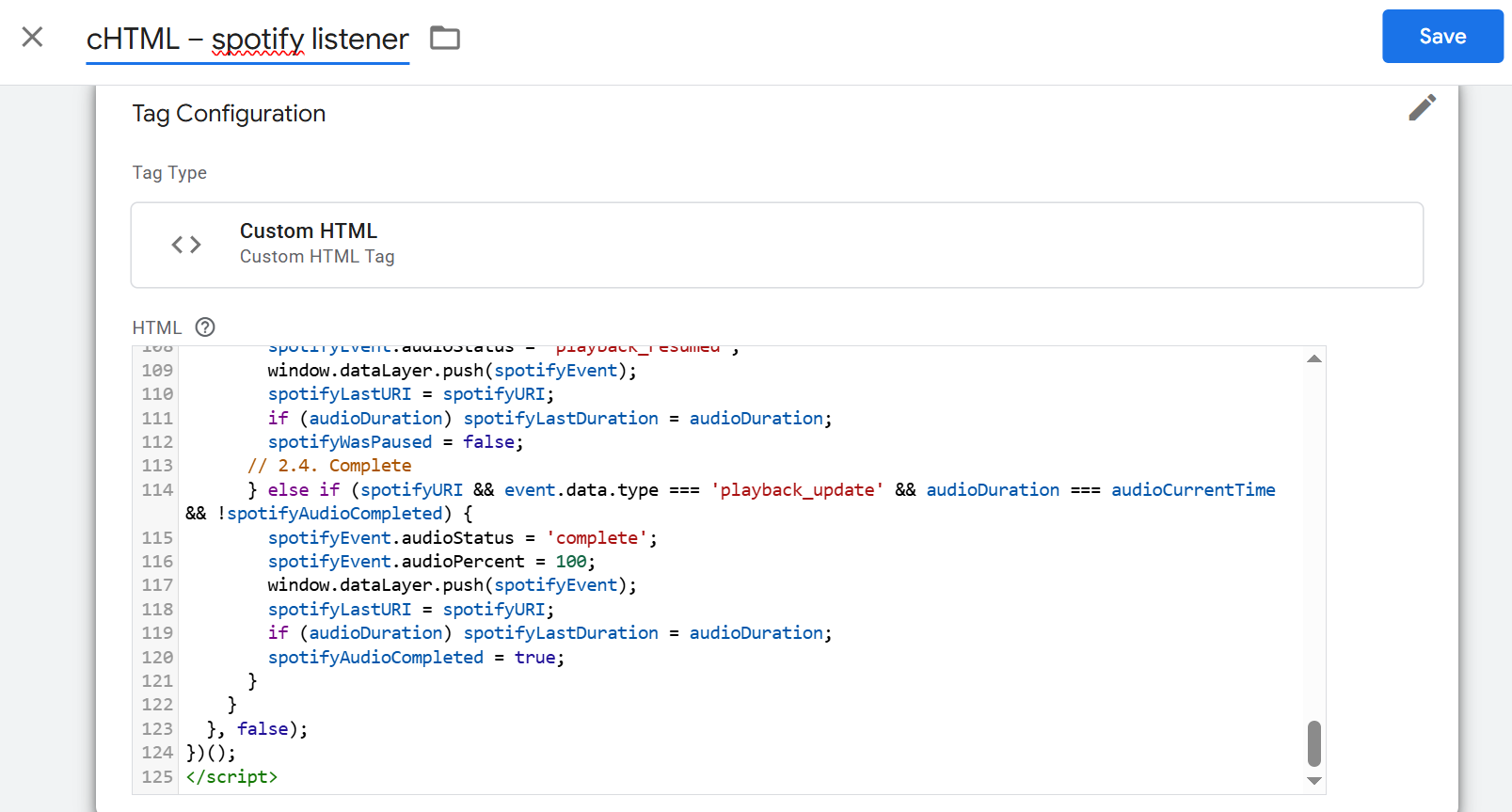This screenshot has height=812, width=1512.
Task: Click the closing '</script>' tag
Action: (231, 776)
